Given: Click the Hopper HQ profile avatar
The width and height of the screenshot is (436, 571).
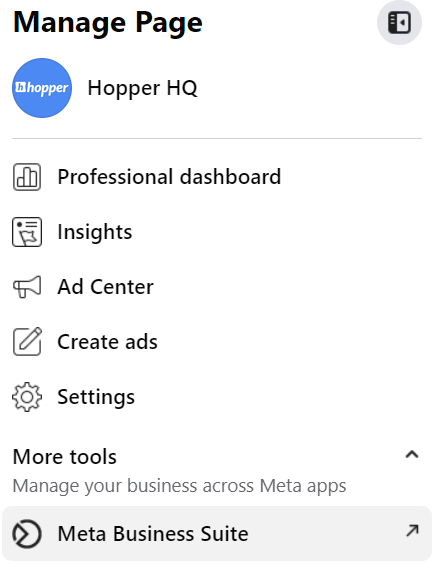Looking at the screenshot, I should click(42, 88).
